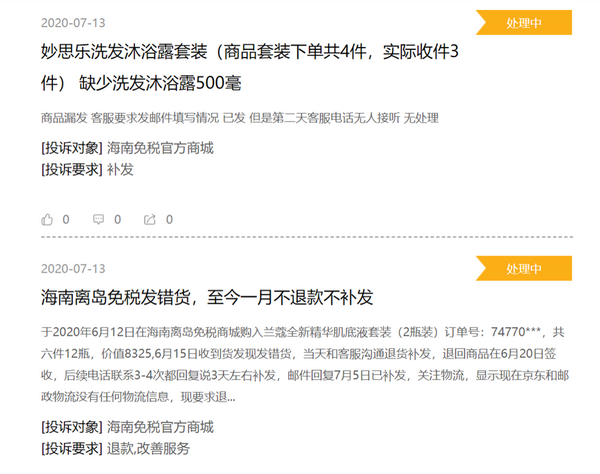Viewport: 600px width, 474px height.
Task: Select the first complaint's 海南免税官方商城 target
Action: (160, 148)
